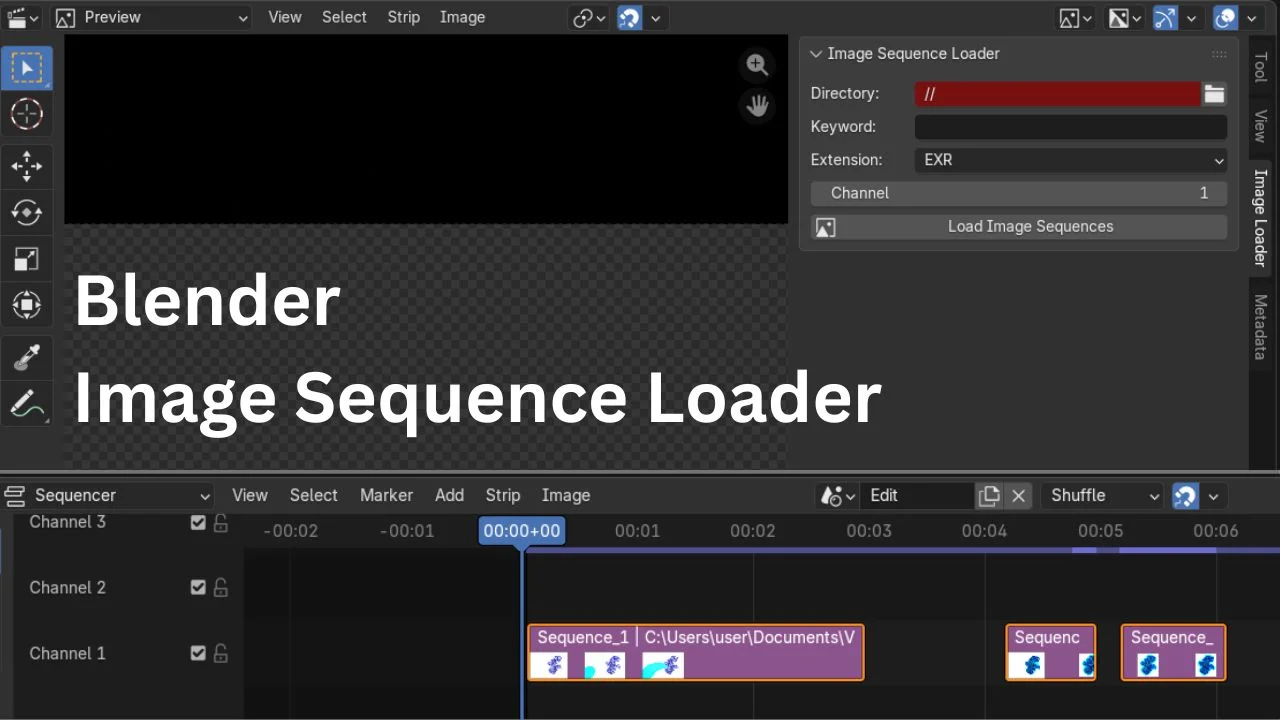Screen dimensions: 1280x720
Task: Click the pan hand icon in preview
Action: point(757,105)
